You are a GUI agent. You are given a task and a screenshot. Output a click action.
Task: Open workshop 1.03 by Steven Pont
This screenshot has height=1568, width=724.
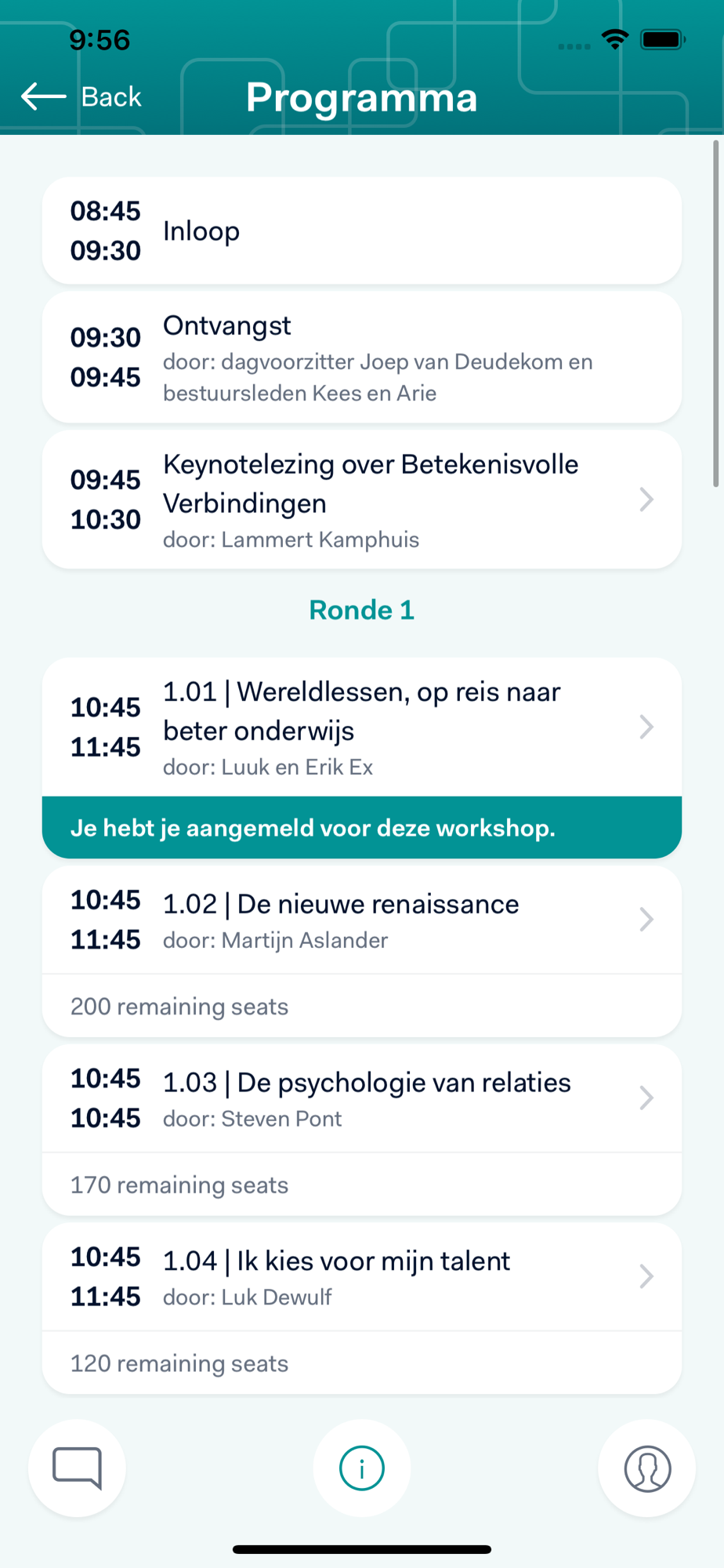362,1098
